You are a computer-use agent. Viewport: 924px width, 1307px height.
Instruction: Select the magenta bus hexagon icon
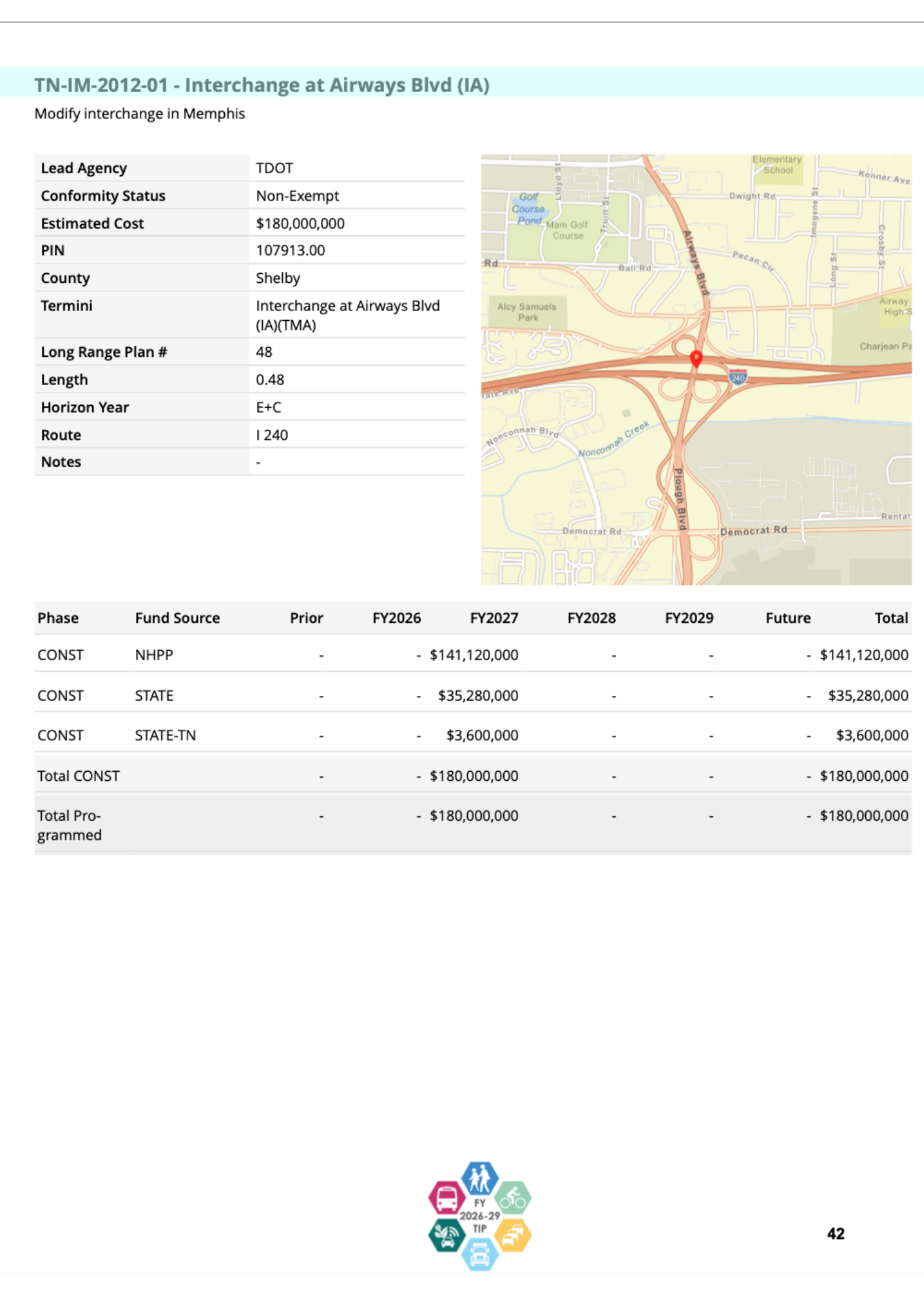(447, 1198)
